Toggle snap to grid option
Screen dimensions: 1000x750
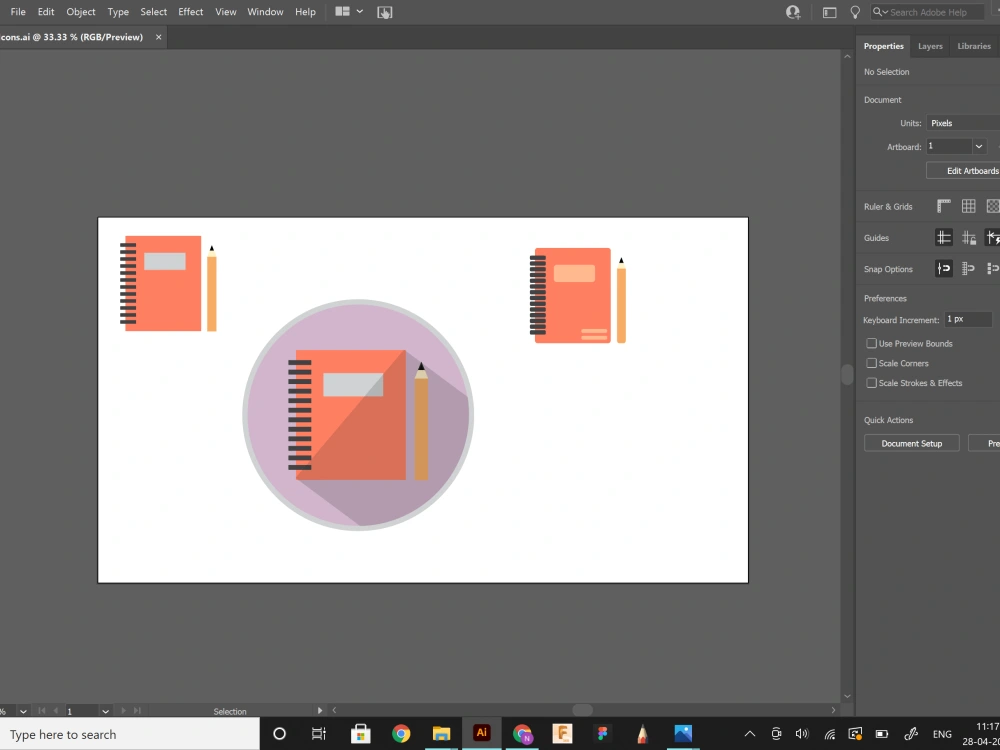(x=969, y=268)
